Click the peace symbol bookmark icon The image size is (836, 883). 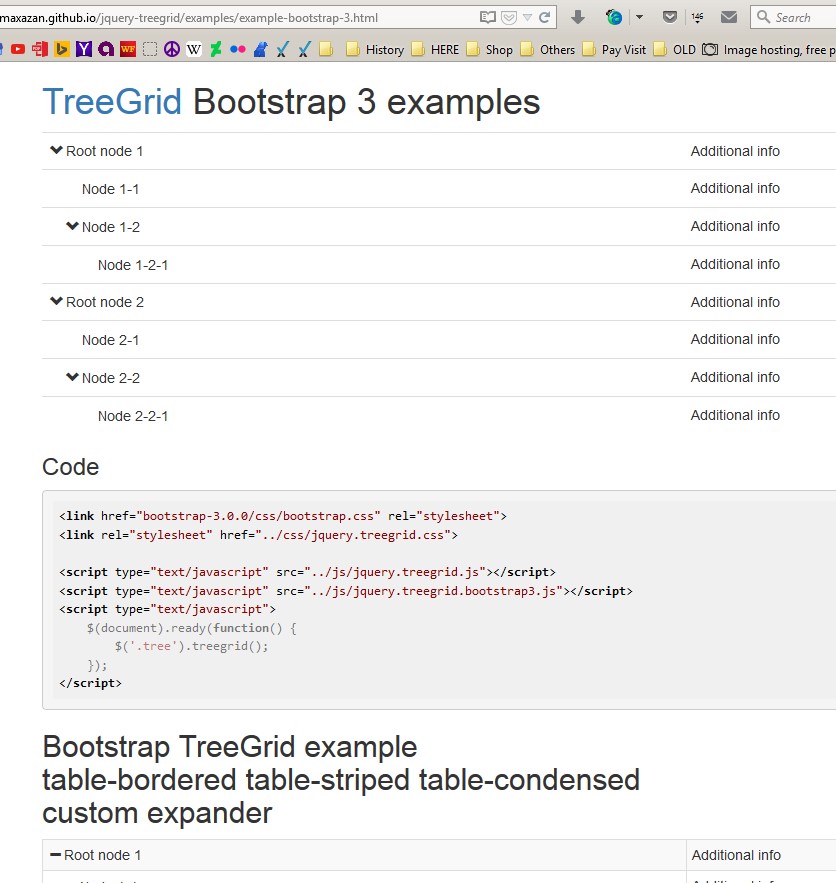click(x=171, y=49)
